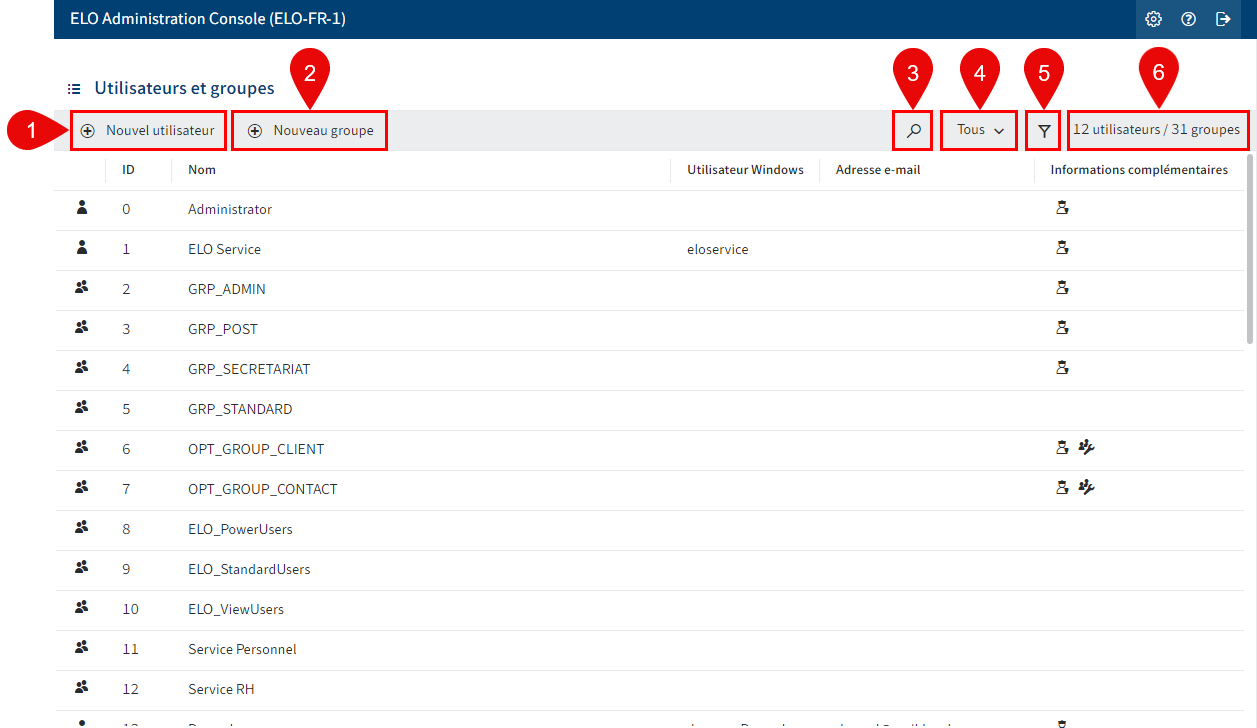
Task: Sort the list by the Nom column header
Action: pyautogui.click(x=201, y=170)
